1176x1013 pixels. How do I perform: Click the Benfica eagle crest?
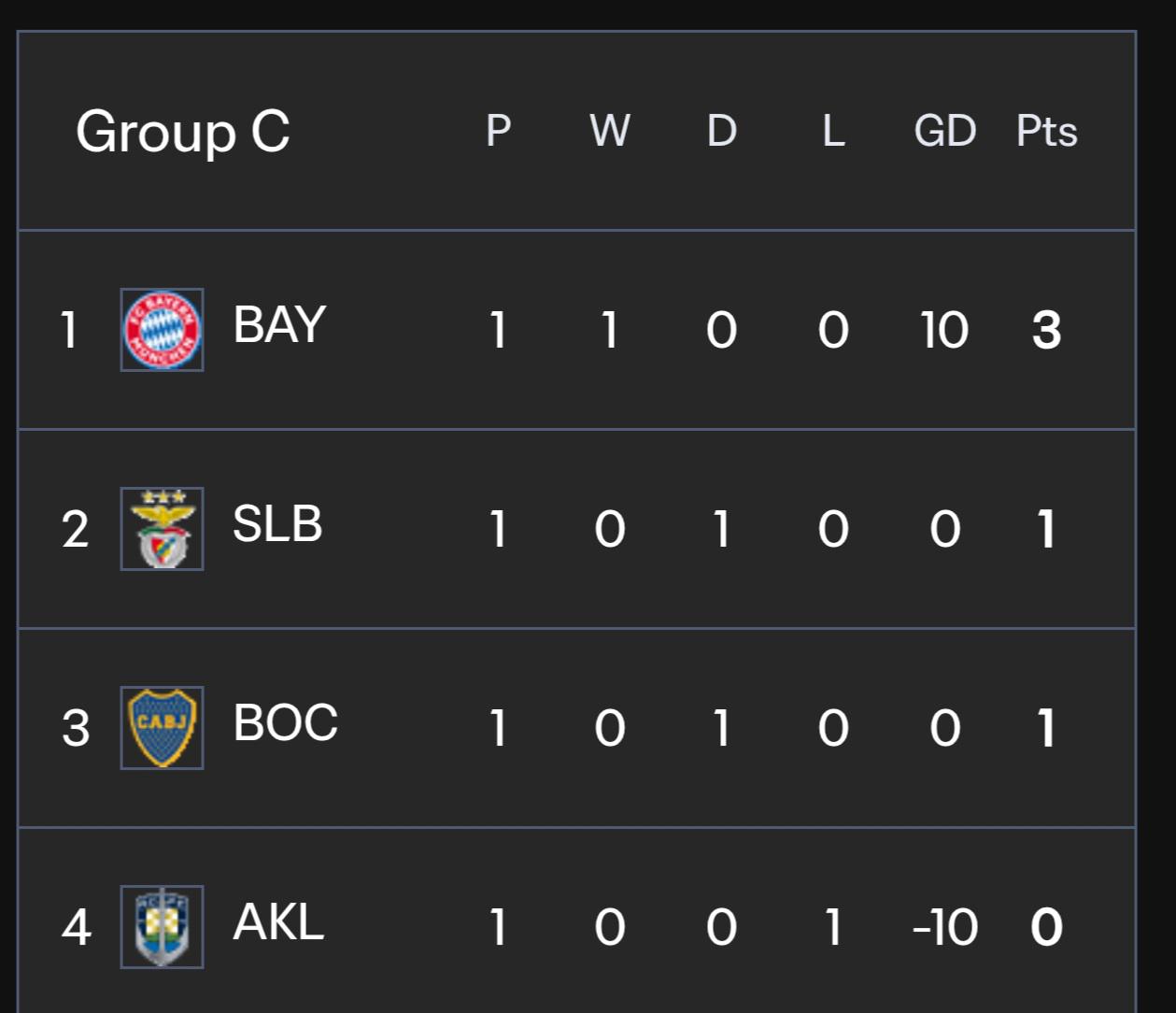(x=163, y=529)
